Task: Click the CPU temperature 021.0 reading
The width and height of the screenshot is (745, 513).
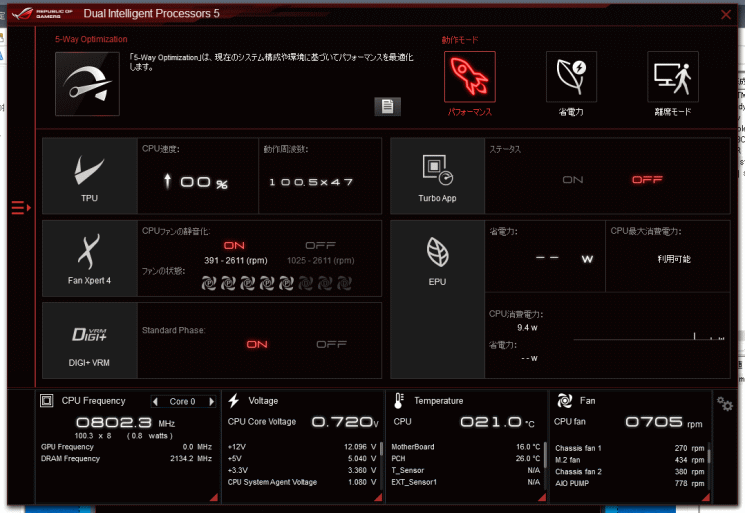Action: coord(497,422)
